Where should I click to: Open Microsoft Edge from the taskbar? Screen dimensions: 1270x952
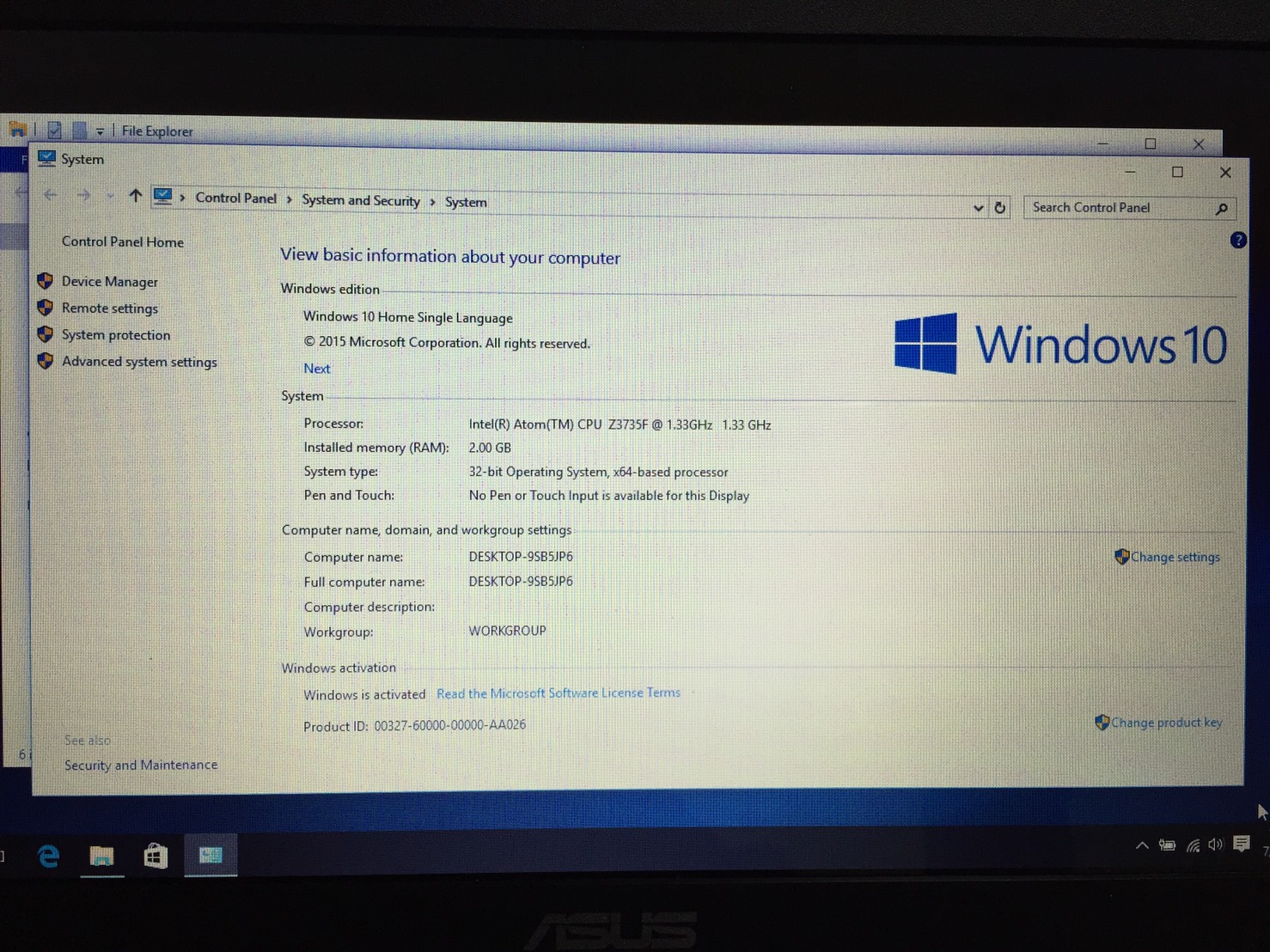tap(48, 856)
